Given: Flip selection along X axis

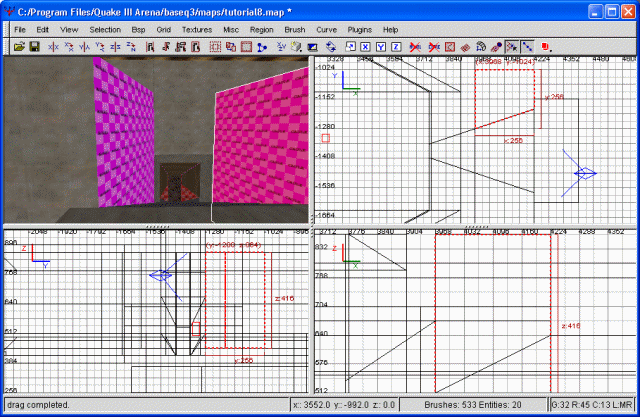Looking at the screenshot, I should point(53,47).
